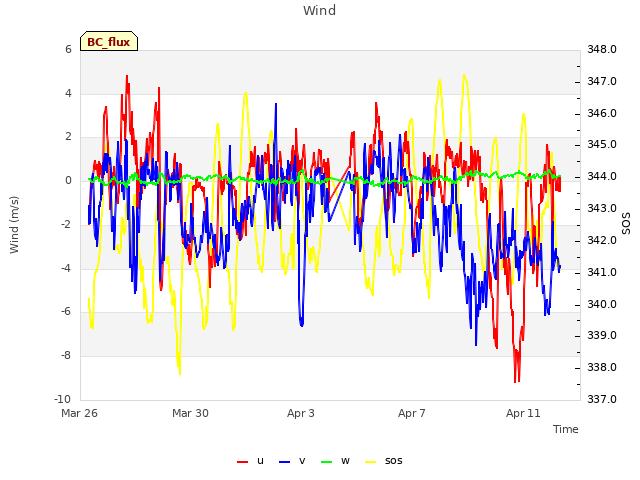
Task: Click the '-10' left axis value
Action: tap(62, 399)
